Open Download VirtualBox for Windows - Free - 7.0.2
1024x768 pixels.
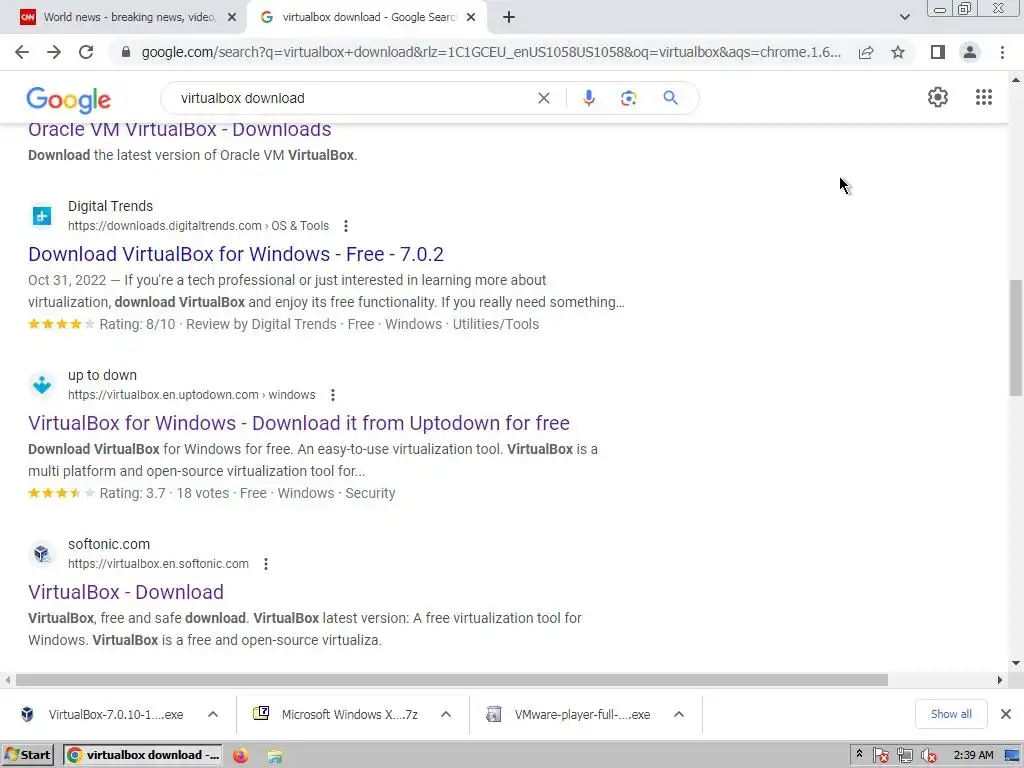point(236,254)
